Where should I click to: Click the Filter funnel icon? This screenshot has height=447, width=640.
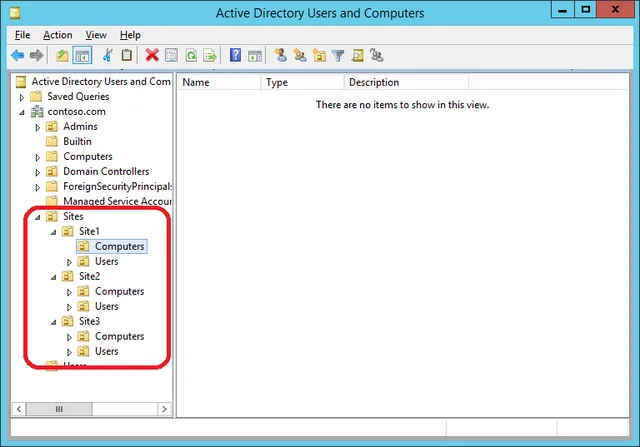pyautogui.click(x=338, y=56)
